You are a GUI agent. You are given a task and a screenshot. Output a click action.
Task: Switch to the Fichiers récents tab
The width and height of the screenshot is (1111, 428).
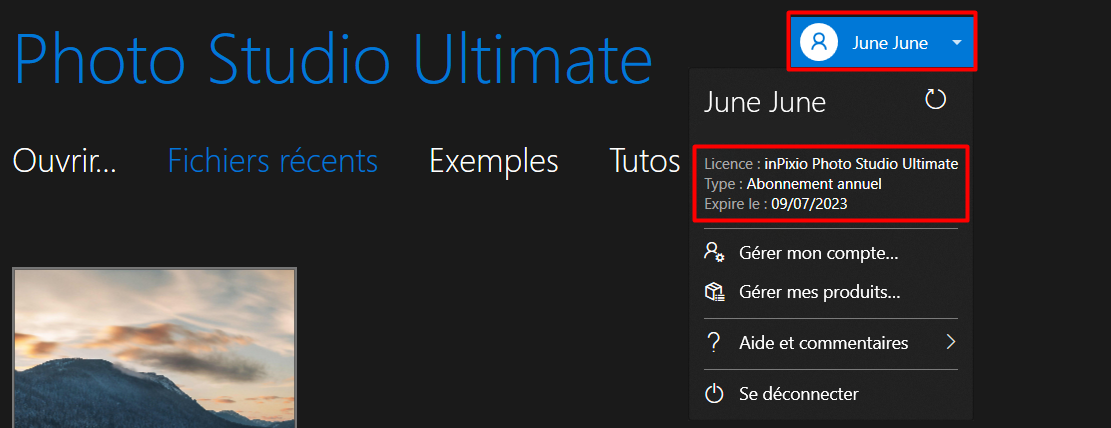tap(272, 161)
